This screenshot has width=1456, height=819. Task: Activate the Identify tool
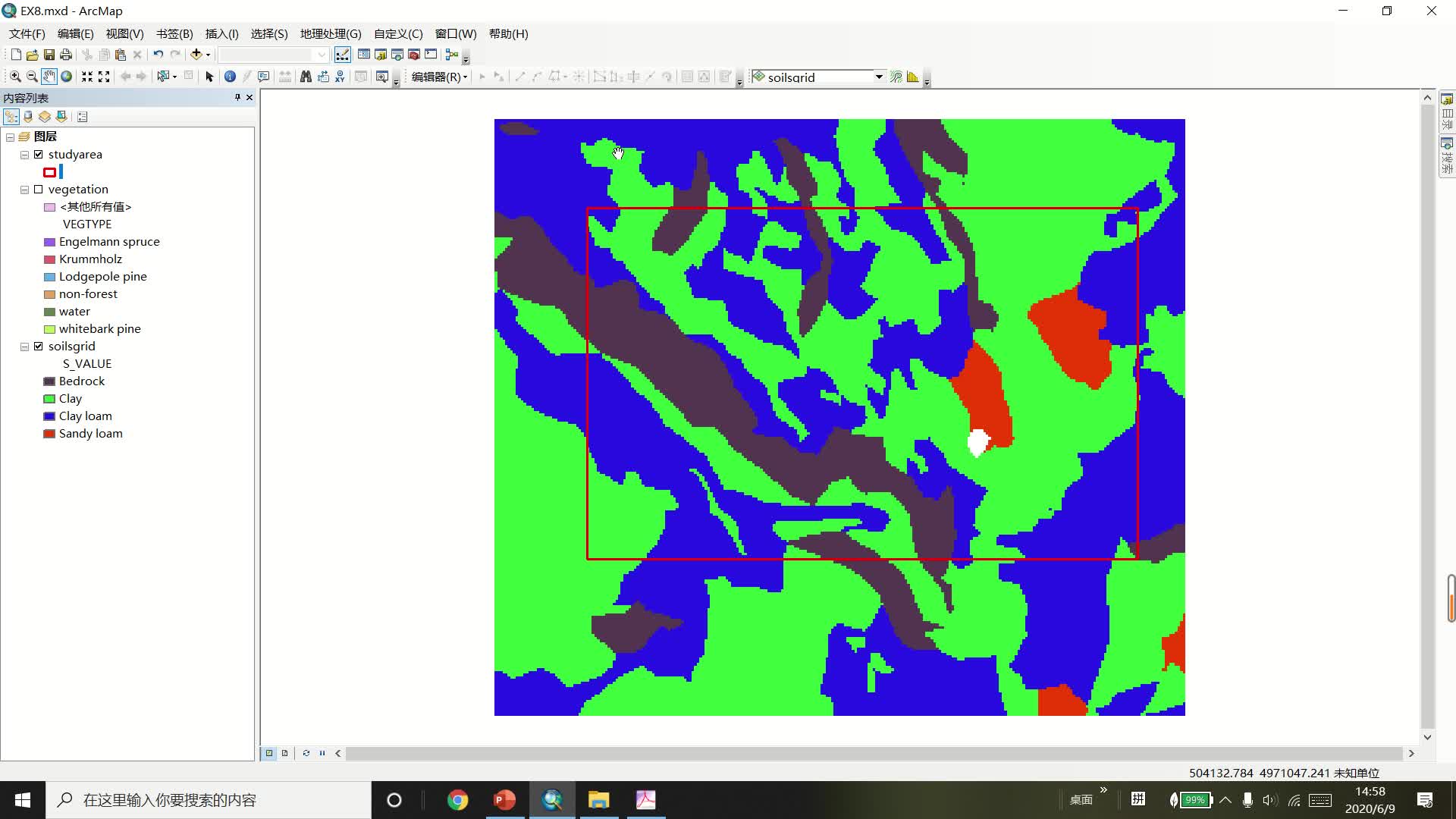[230, 77]
